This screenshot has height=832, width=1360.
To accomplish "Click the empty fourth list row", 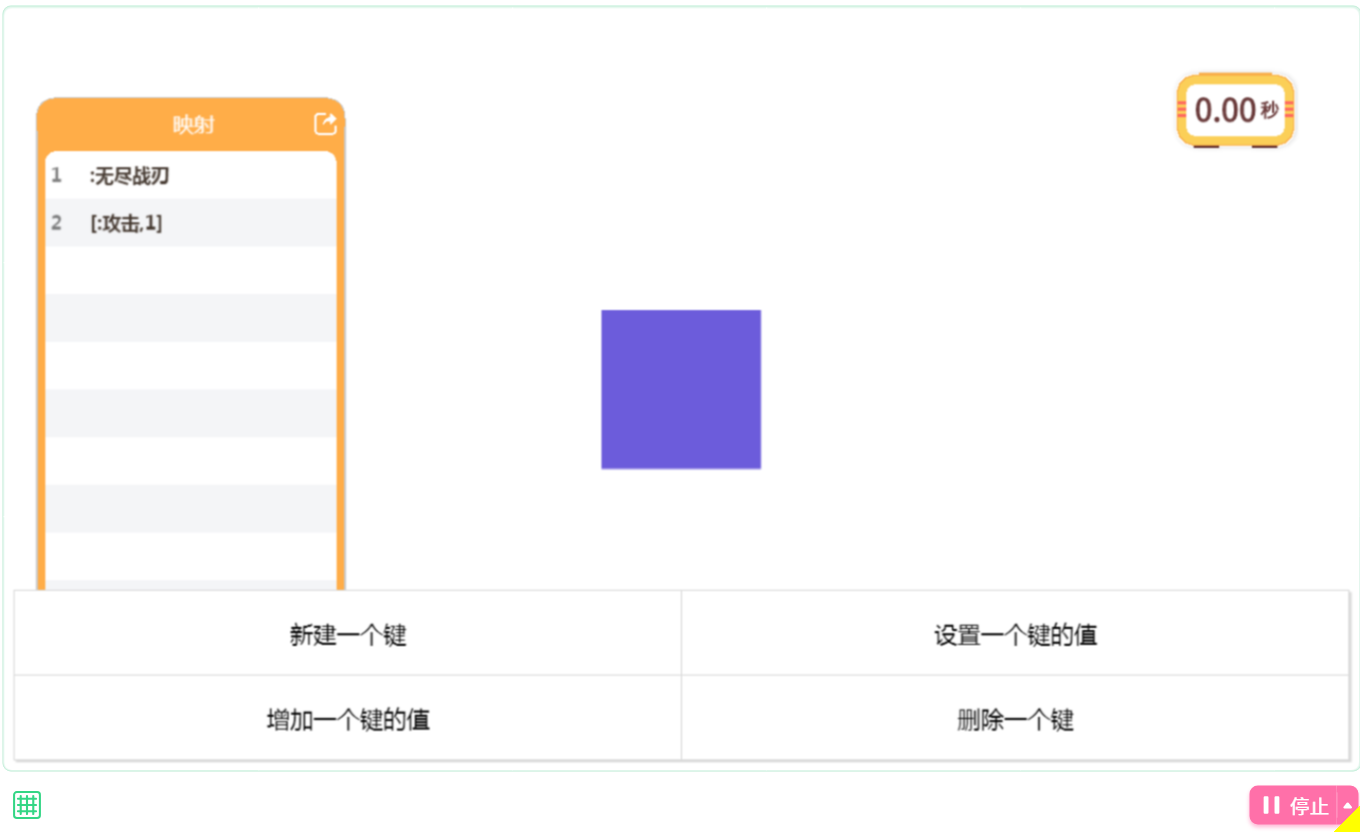I will pyautogui.click(x=191, y=318).
